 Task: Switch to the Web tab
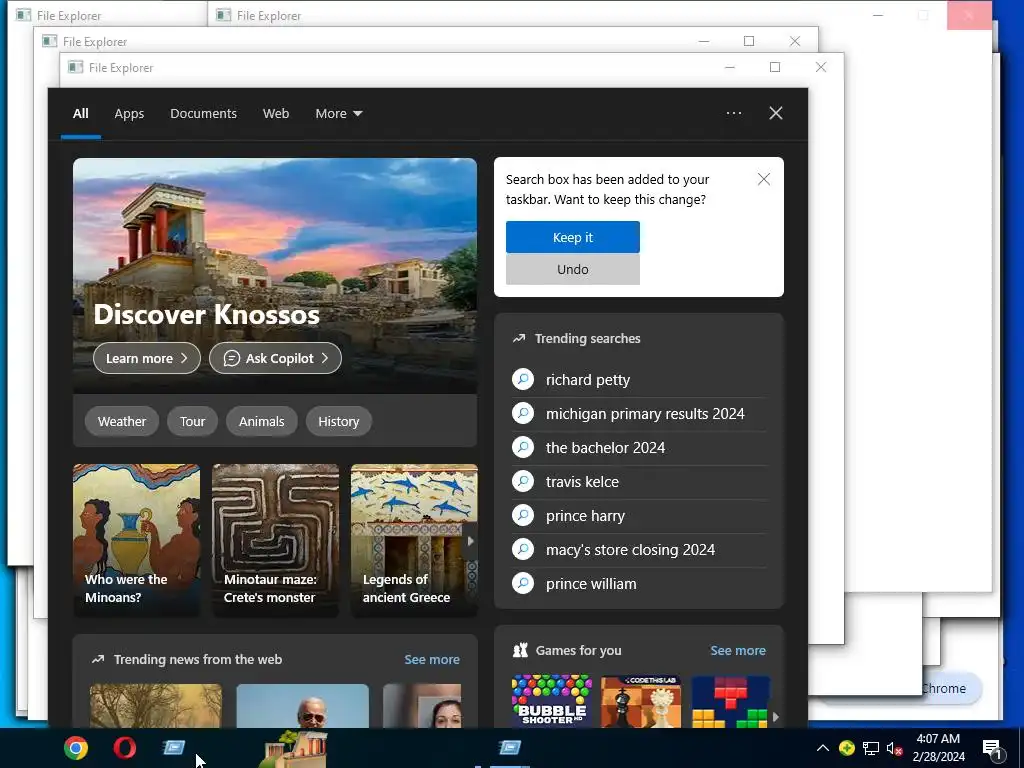pyautogui.click(x=276, y=114)
